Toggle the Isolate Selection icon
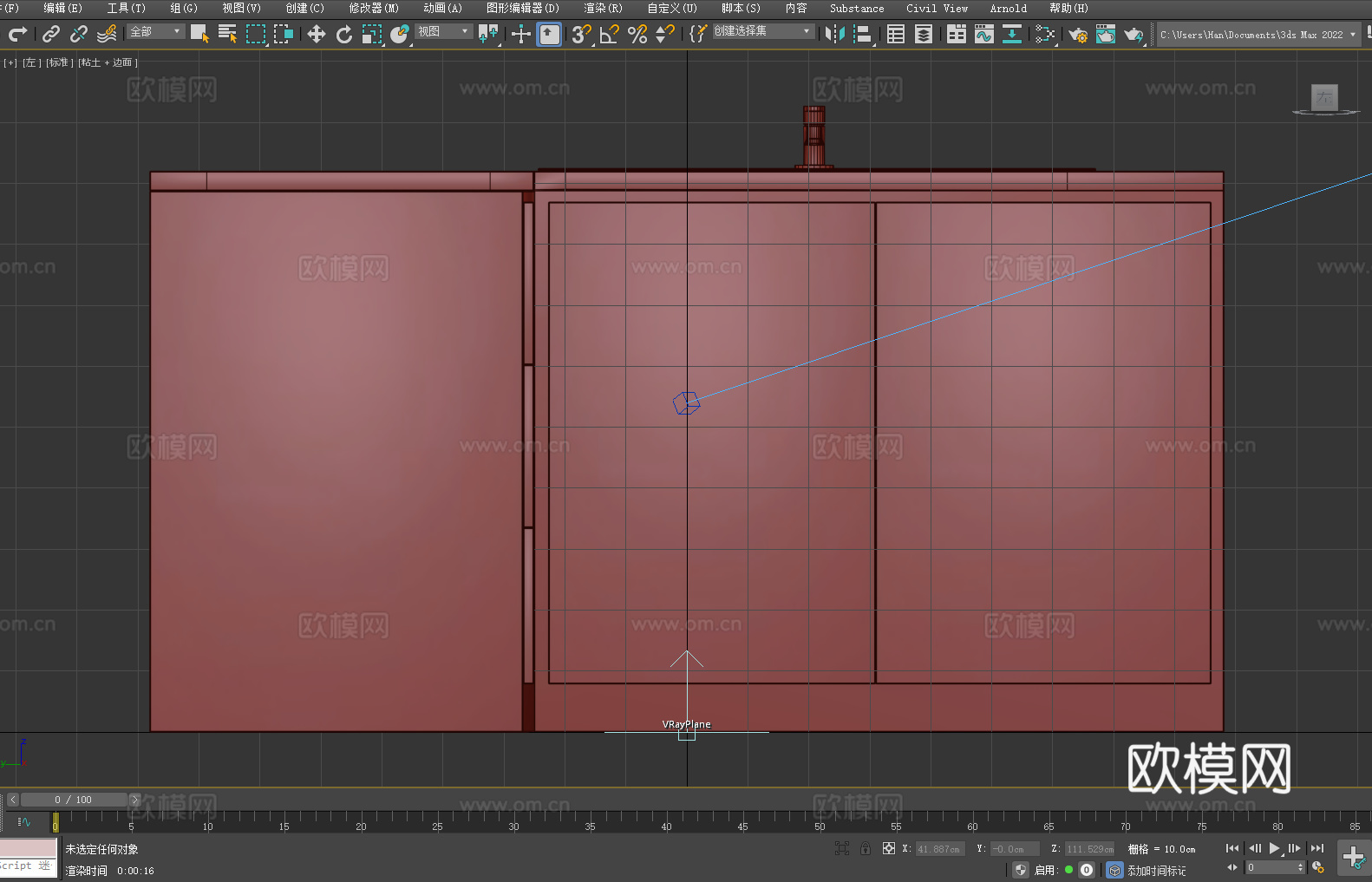 pyautogui.click(x=841, y=848)
